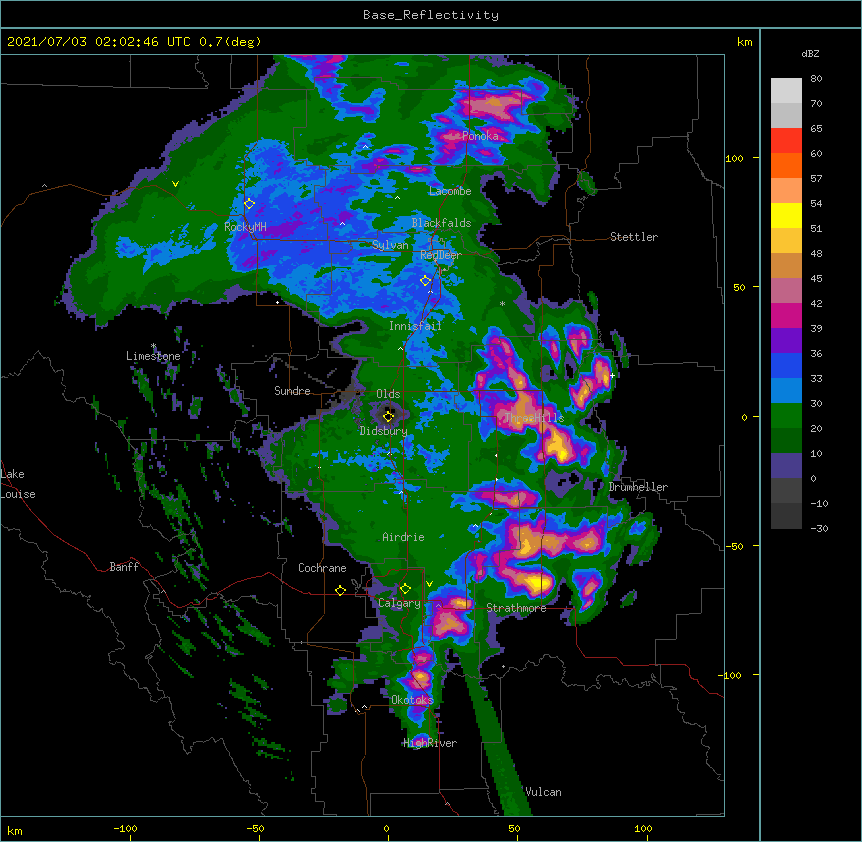Click the Innisfail city label
The height and width of the screenshot is (842, 862).
coord(415,326)
